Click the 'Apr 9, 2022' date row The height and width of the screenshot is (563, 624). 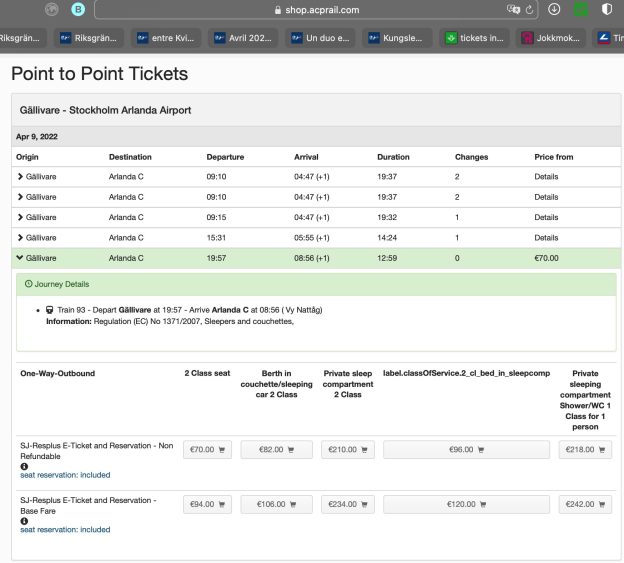(x=316, y=136)
